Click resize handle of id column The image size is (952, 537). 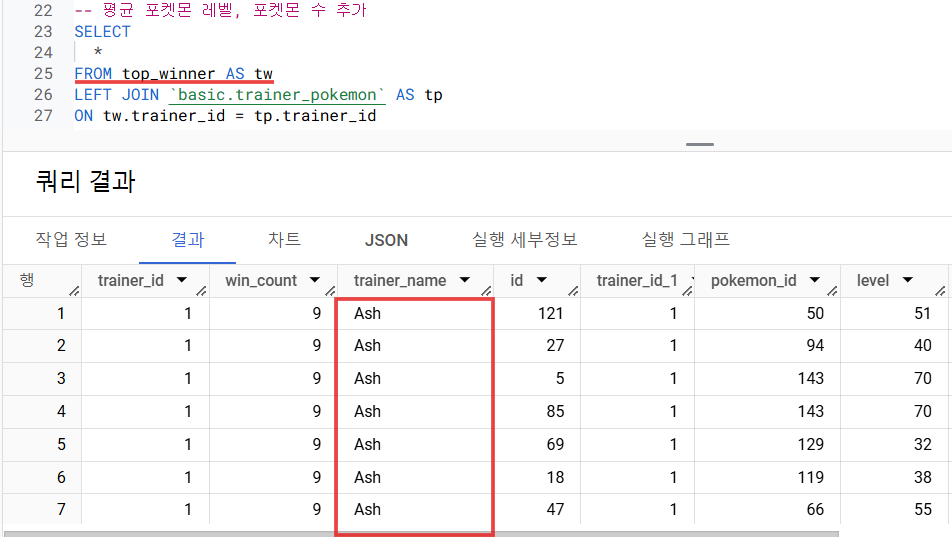click(x=573, y=291)
